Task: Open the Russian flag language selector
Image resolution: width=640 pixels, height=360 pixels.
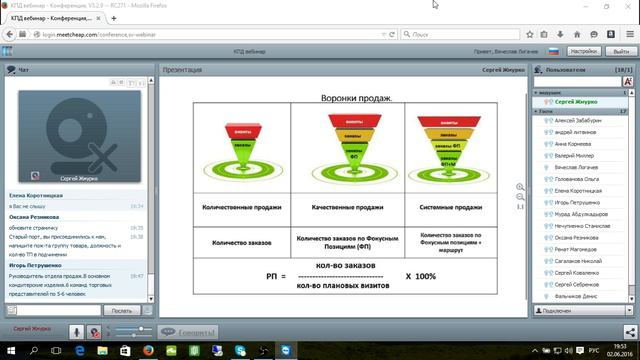Action: (553, 51)
